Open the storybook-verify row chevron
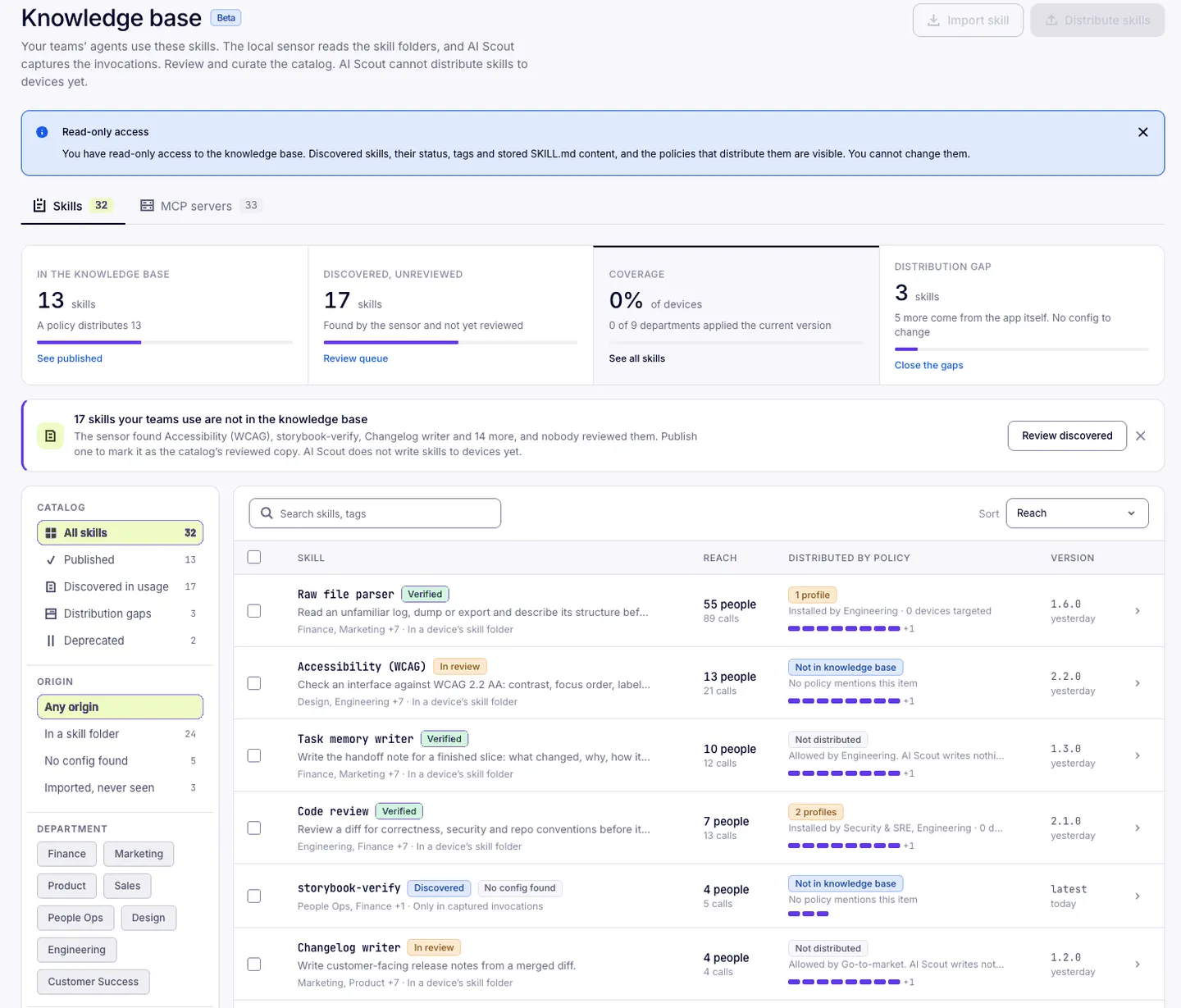 (x=1137, y=896)
